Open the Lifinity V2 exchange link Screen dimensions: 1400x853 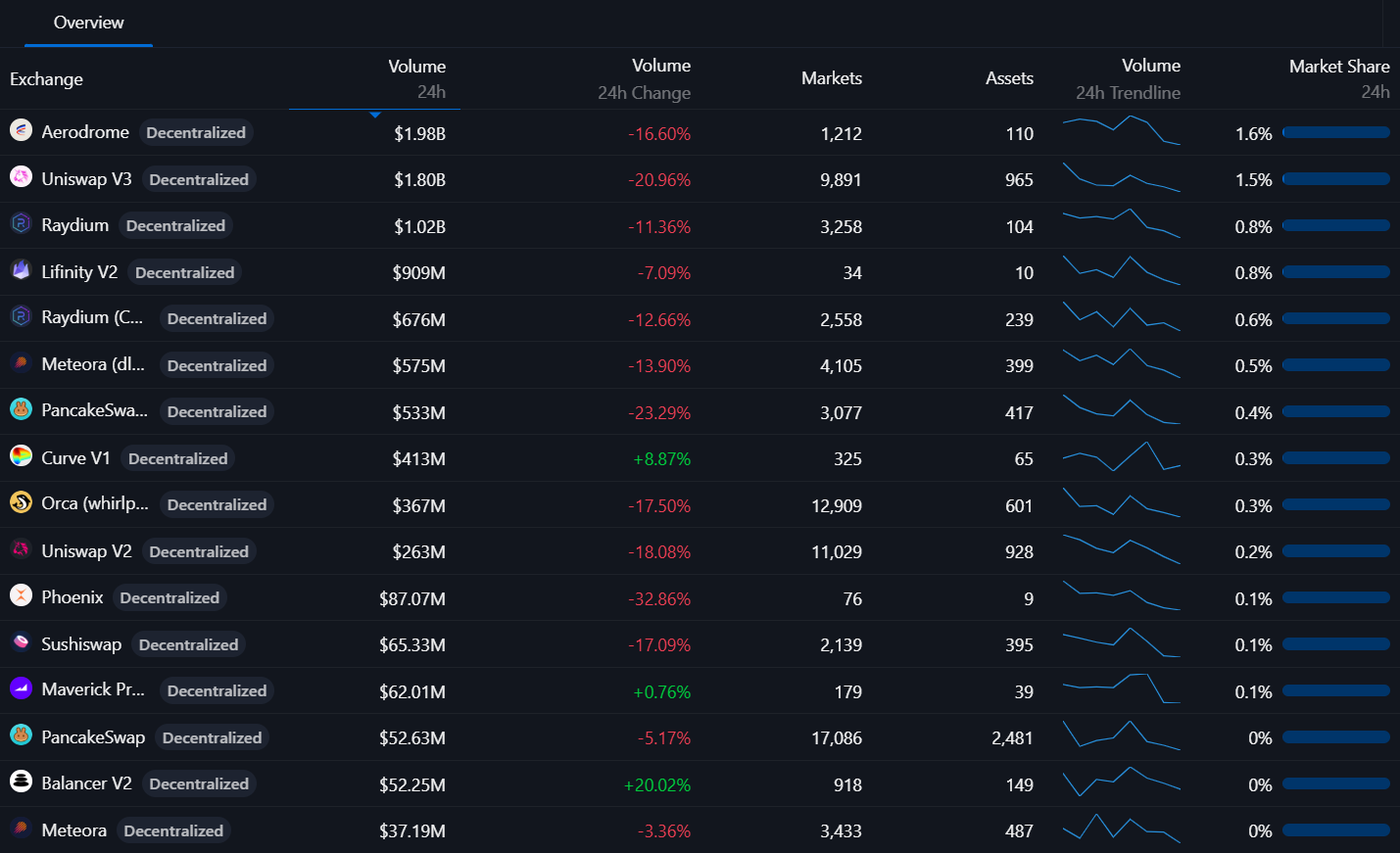79,272
